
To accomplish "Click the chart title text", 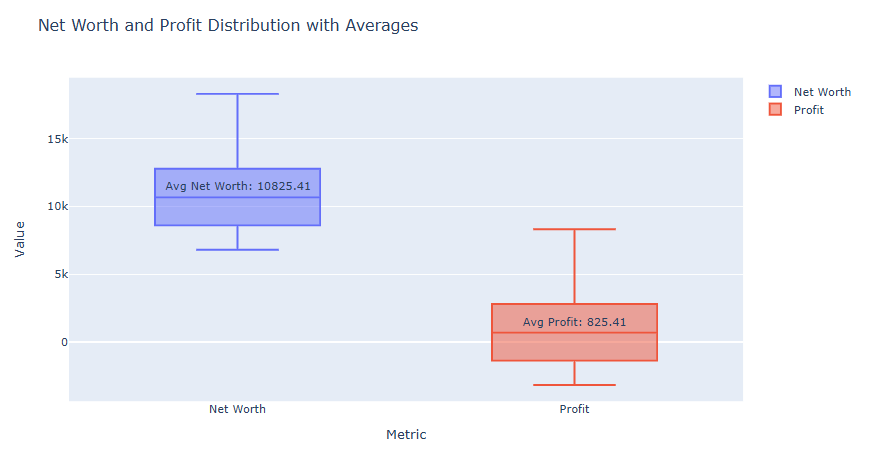I will [228, 25].
